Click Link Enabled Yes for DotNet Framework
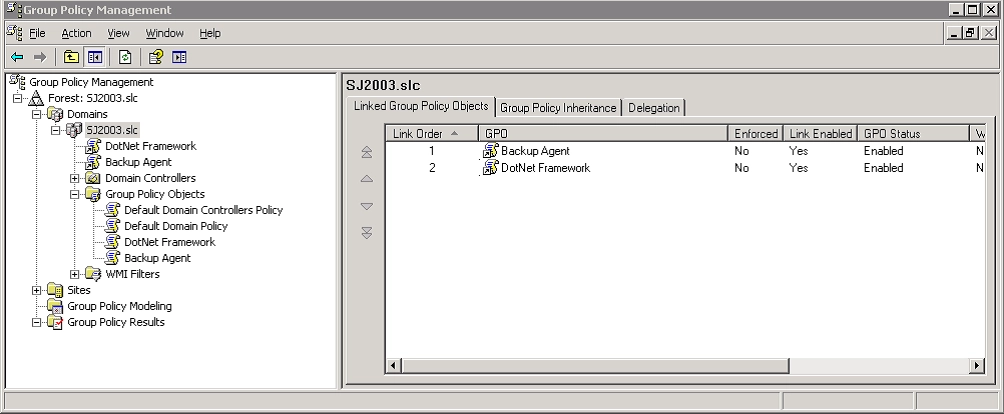The image size is (1004, 414). coord(798,168)
